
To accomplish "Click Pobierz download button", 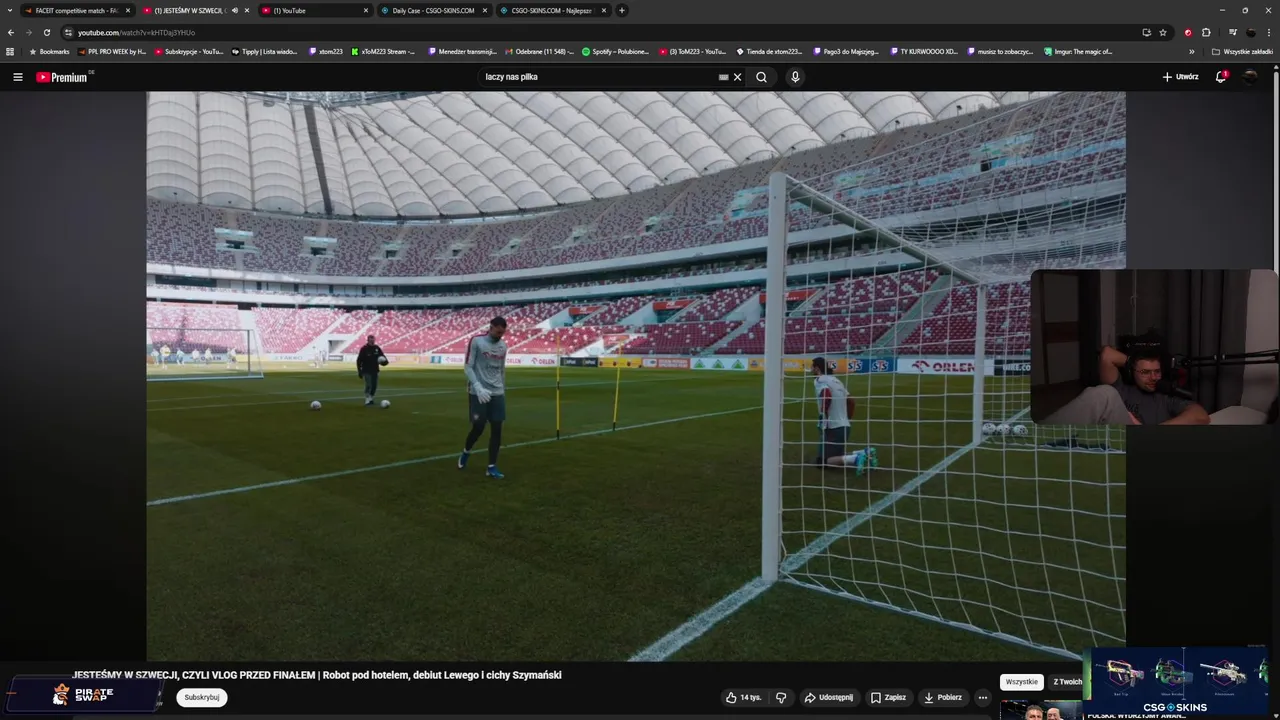I will 943,697.
